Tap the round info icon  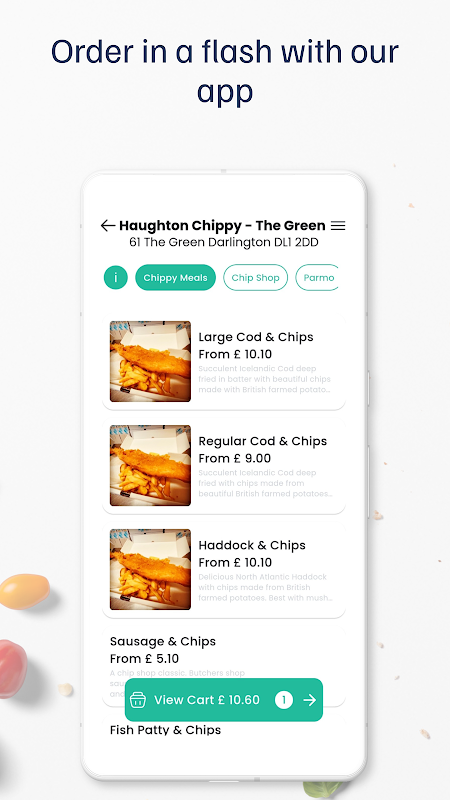tap(116, 278)
